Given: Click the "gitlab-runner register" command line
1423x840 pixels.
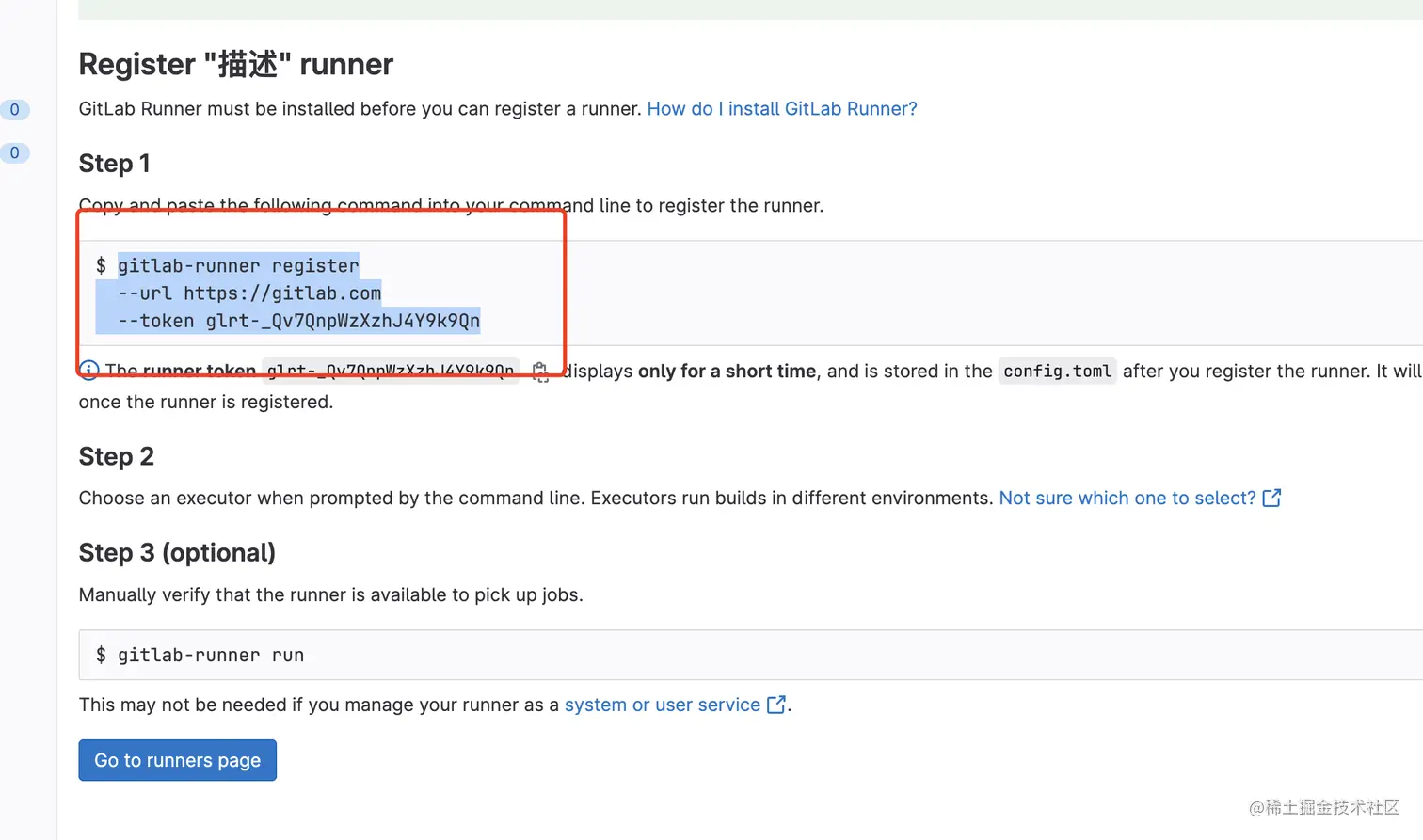Looking at the screenshot, I should click(x=238, y=265).
